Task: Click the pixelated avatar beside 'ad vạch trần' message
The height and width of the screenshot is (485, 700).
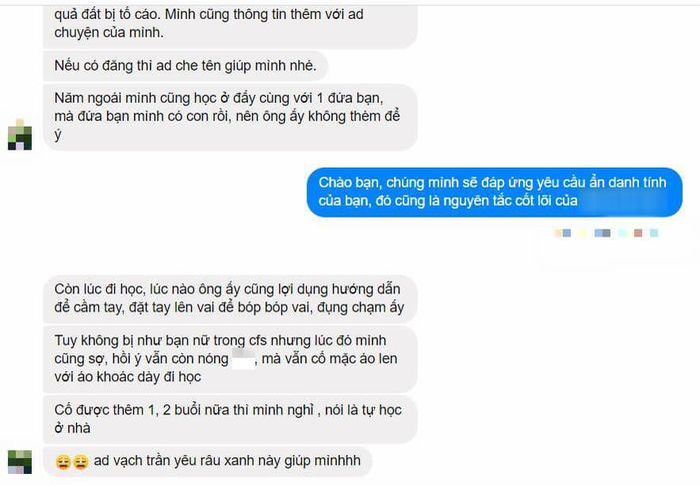Action: pyautogui.click(x=20, y=462)
